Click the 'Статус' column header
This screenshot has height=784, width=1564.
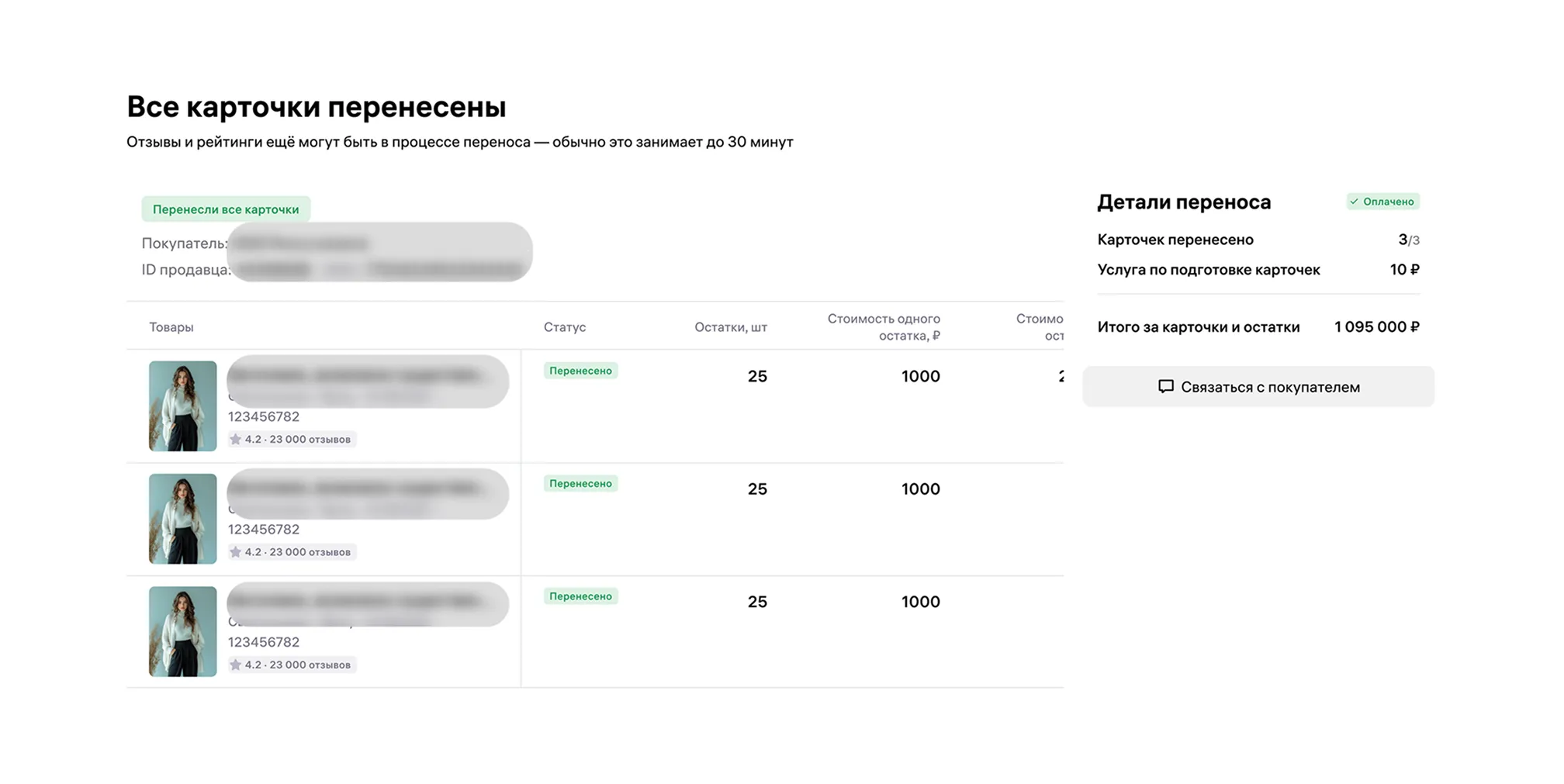click(565, 327)
